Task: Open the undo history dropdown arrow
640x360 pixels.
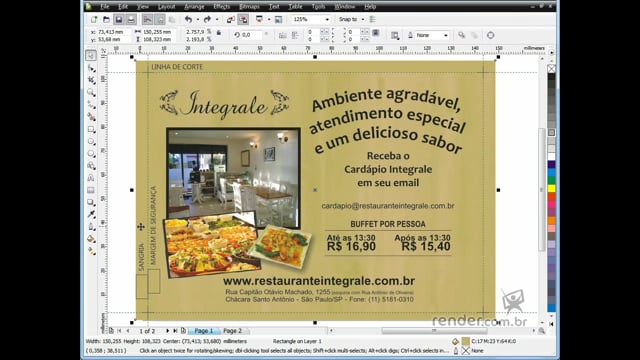Action: 198,19
